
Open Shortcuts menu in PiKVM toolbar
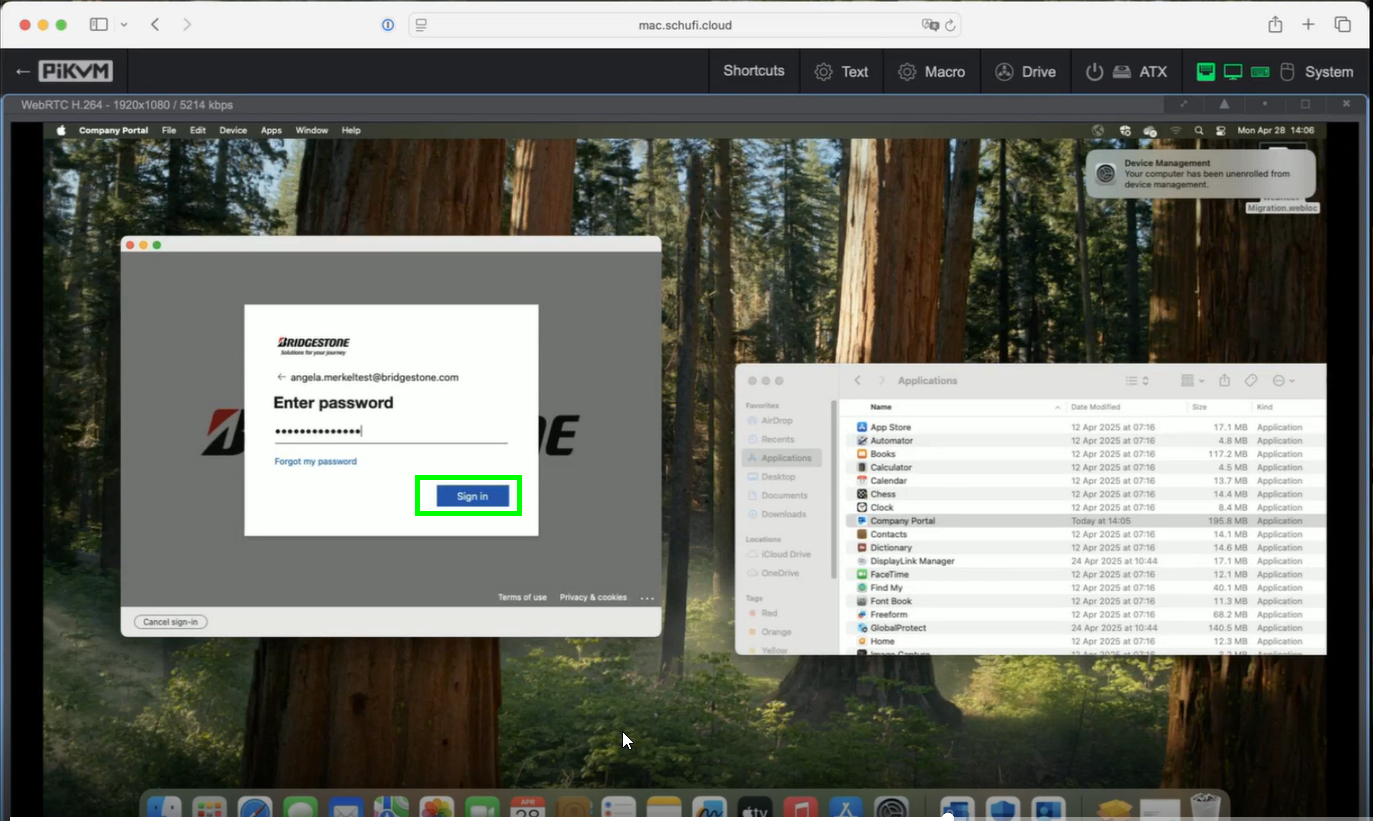point(754,71)
